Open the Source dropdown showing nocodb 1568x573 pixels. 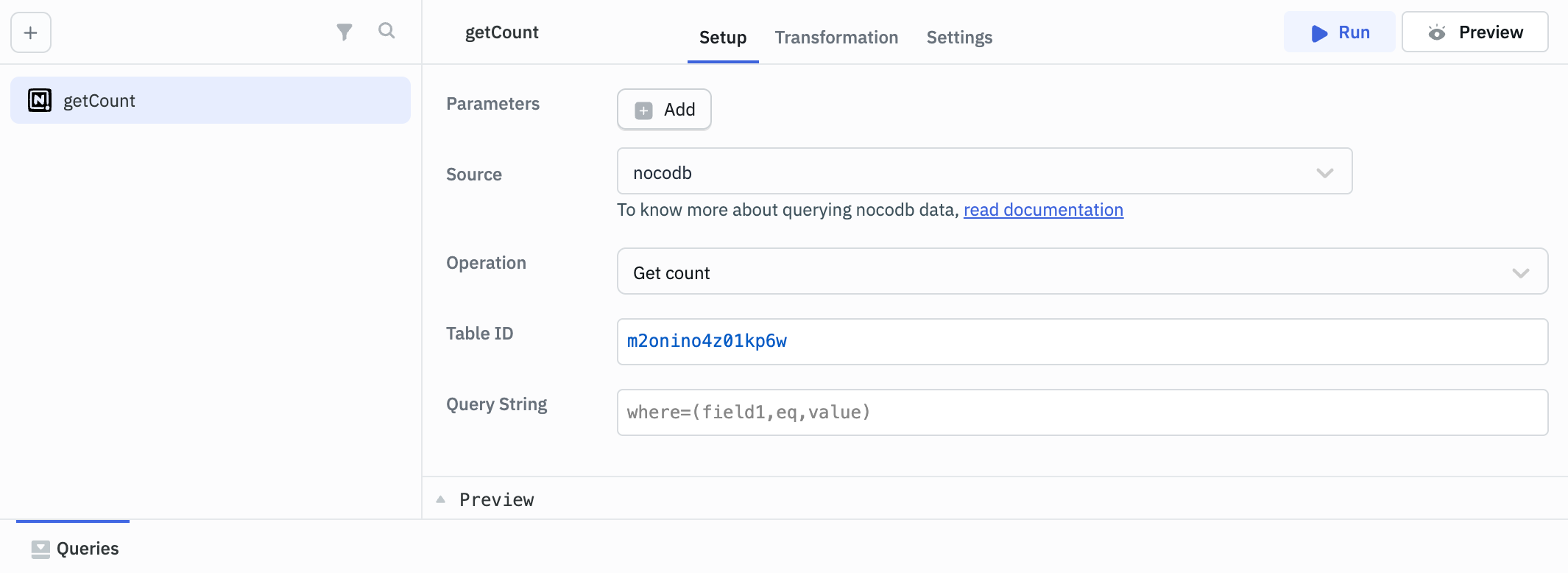coord(983,172)
